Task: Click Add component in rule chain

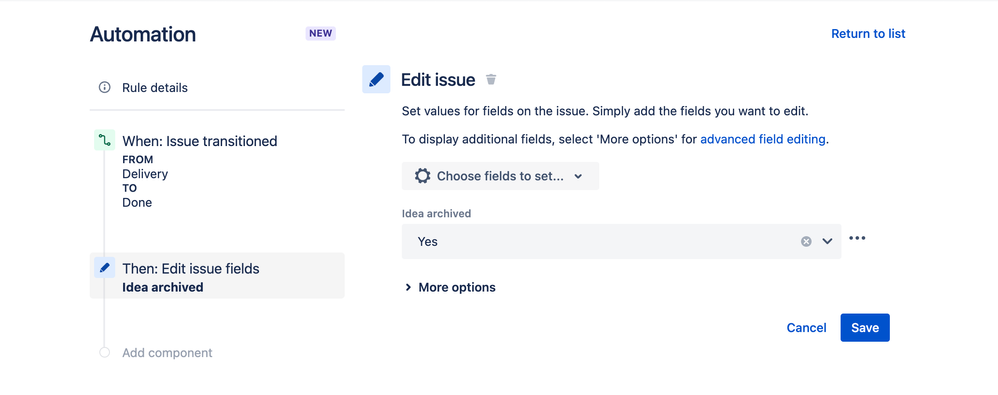Action: point(167,352)
